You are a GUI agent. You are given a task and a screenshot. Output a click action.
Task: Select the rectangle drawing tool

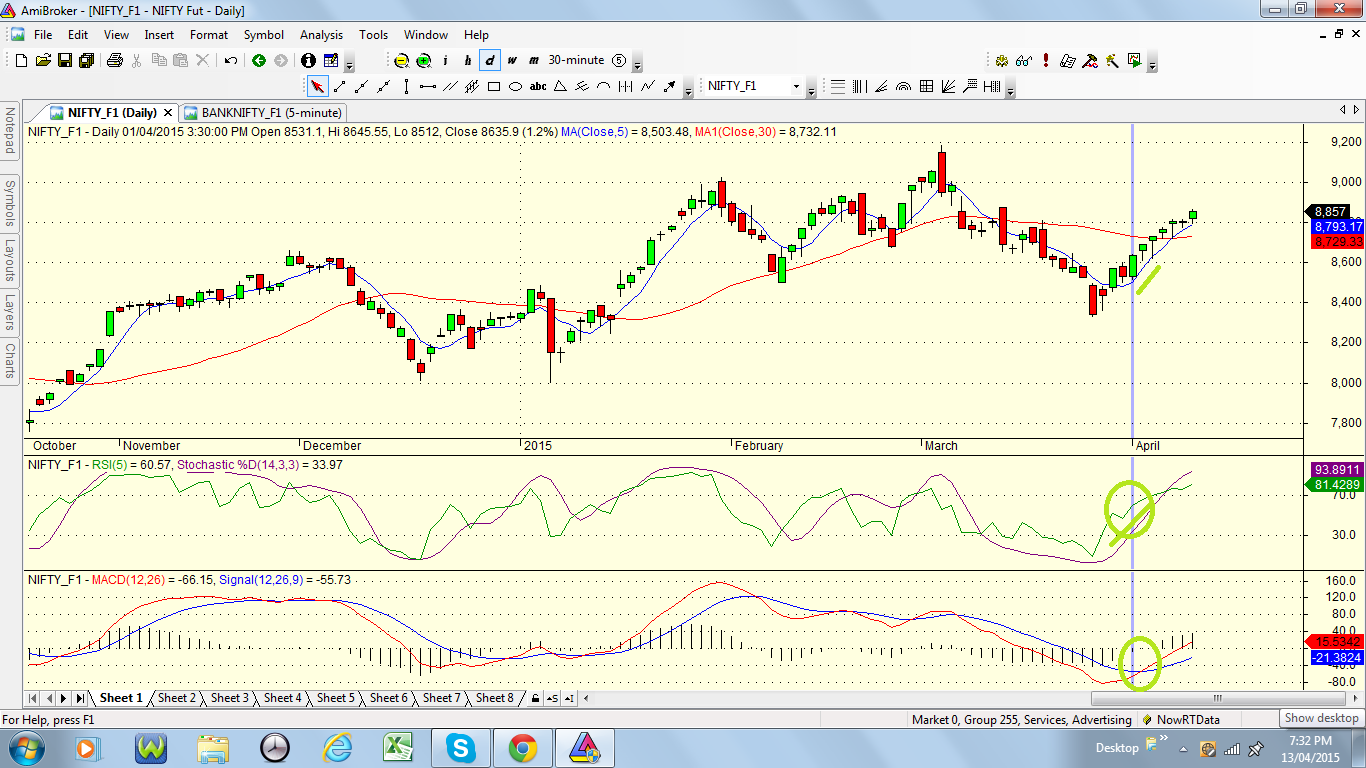pos(494,86)
